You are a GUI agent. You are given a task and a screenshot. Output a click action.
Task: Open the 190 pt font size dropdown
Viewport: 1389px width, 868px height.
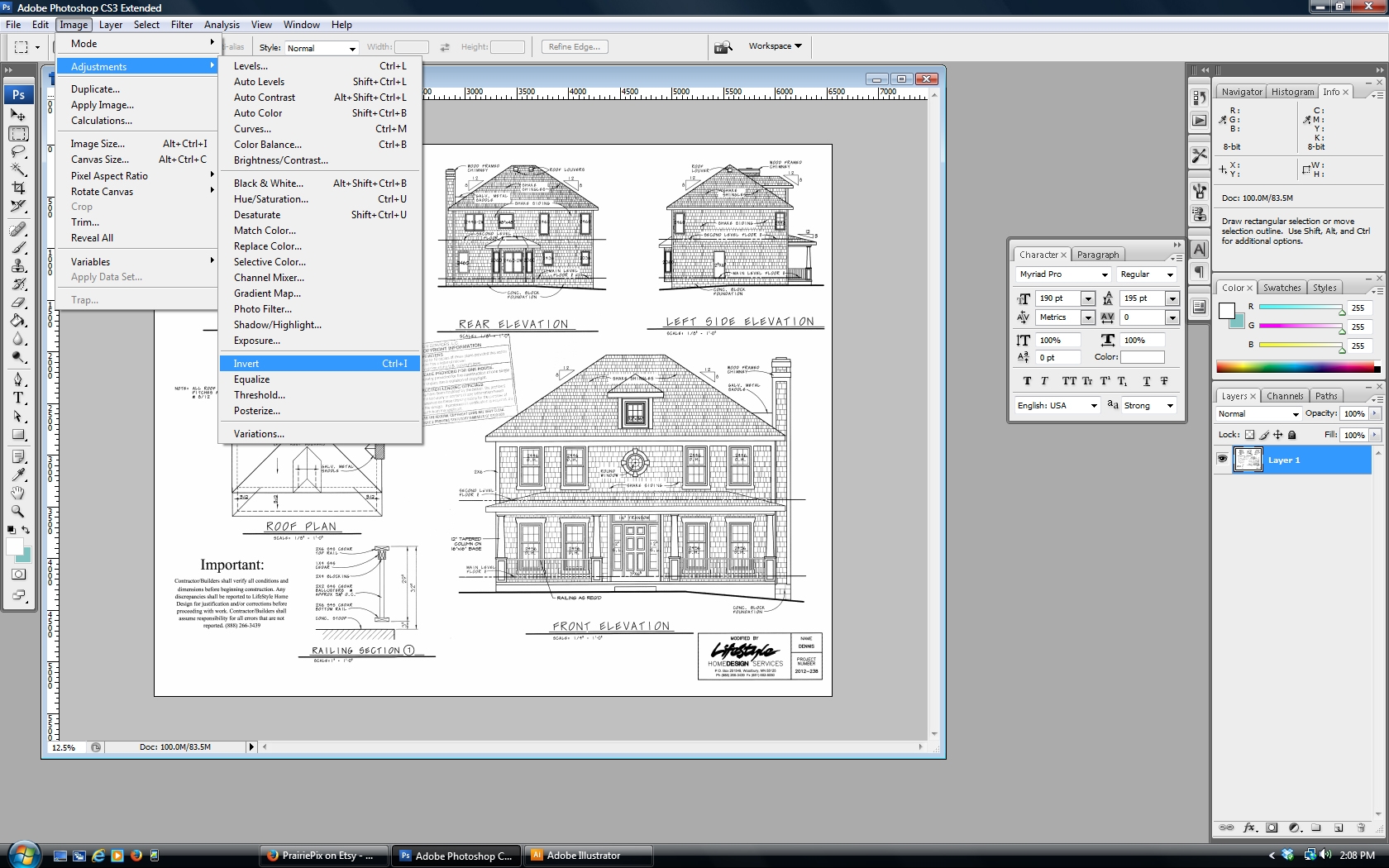(1088, 298)
